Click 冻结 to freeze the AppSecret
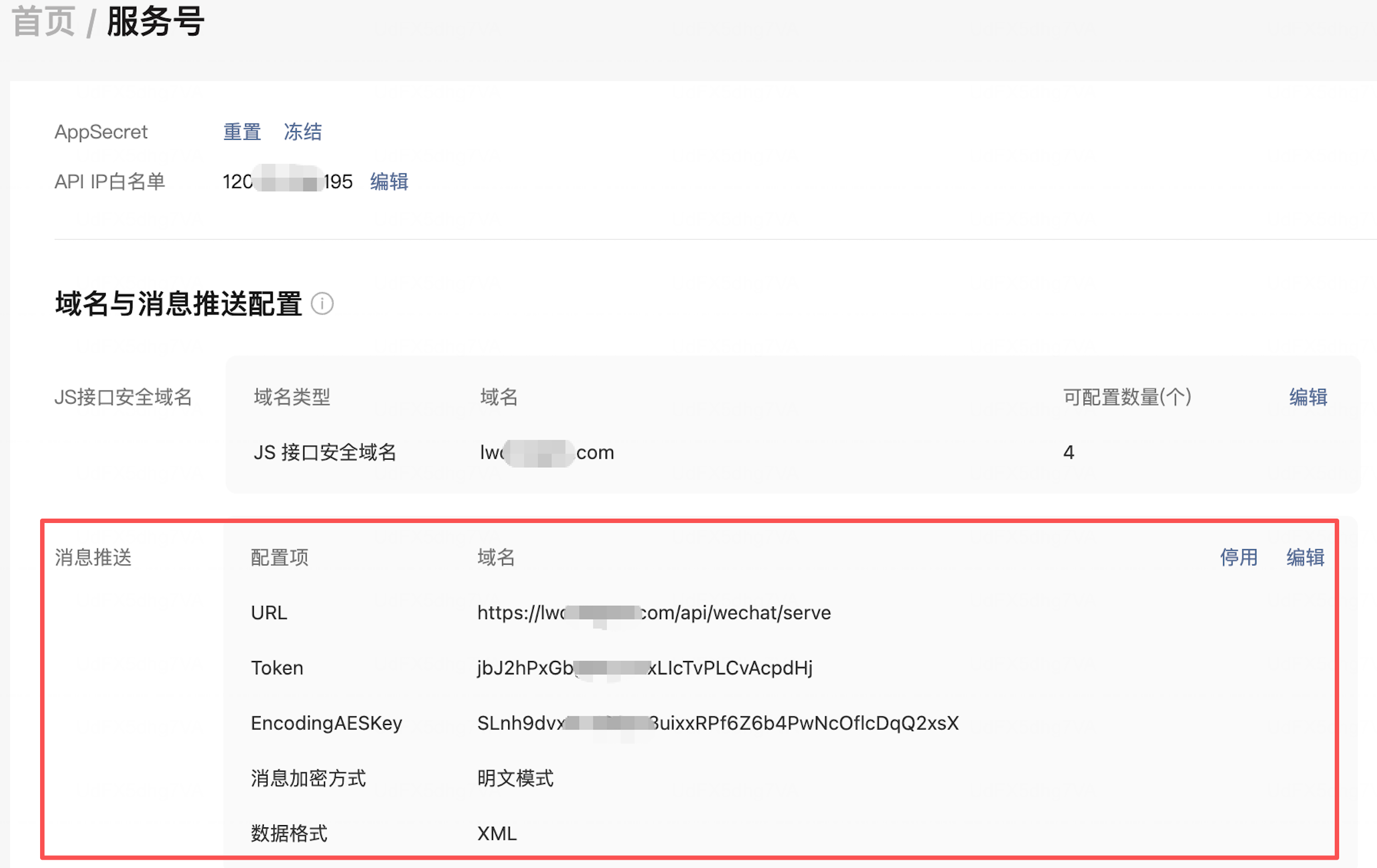Image resolution: width=1377 pixels, height=868 pixels. pos(302,132)
